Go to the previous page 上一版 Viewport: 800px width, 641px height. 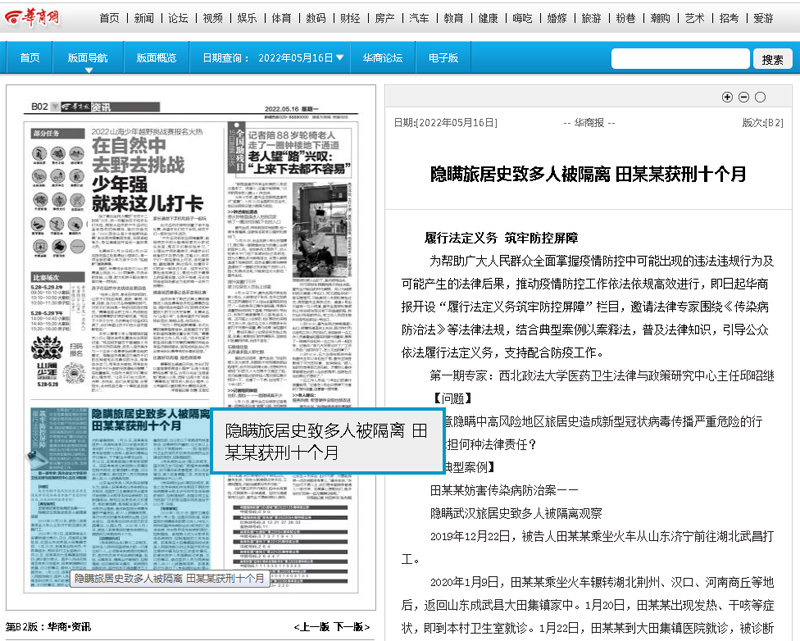tap(311, 627)
